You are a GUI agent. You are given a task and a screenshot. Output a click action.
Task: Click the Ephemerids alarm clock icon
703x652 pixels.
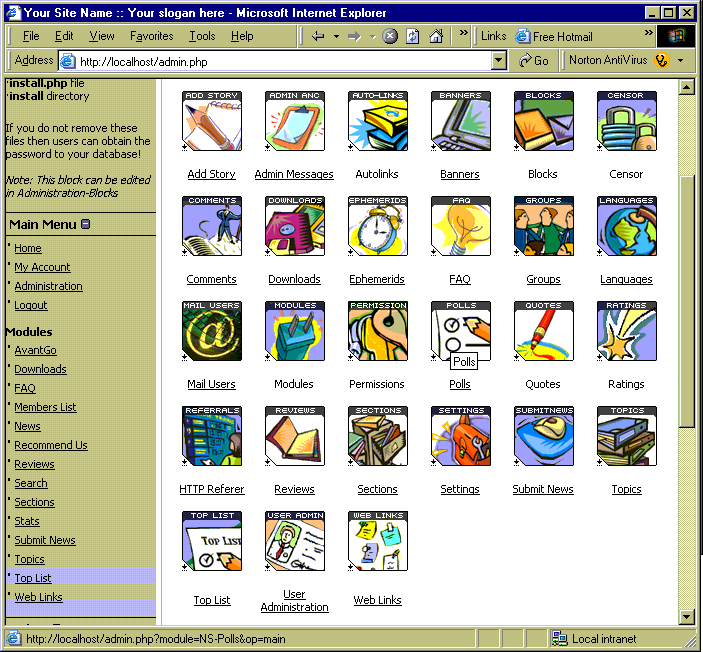377,227
